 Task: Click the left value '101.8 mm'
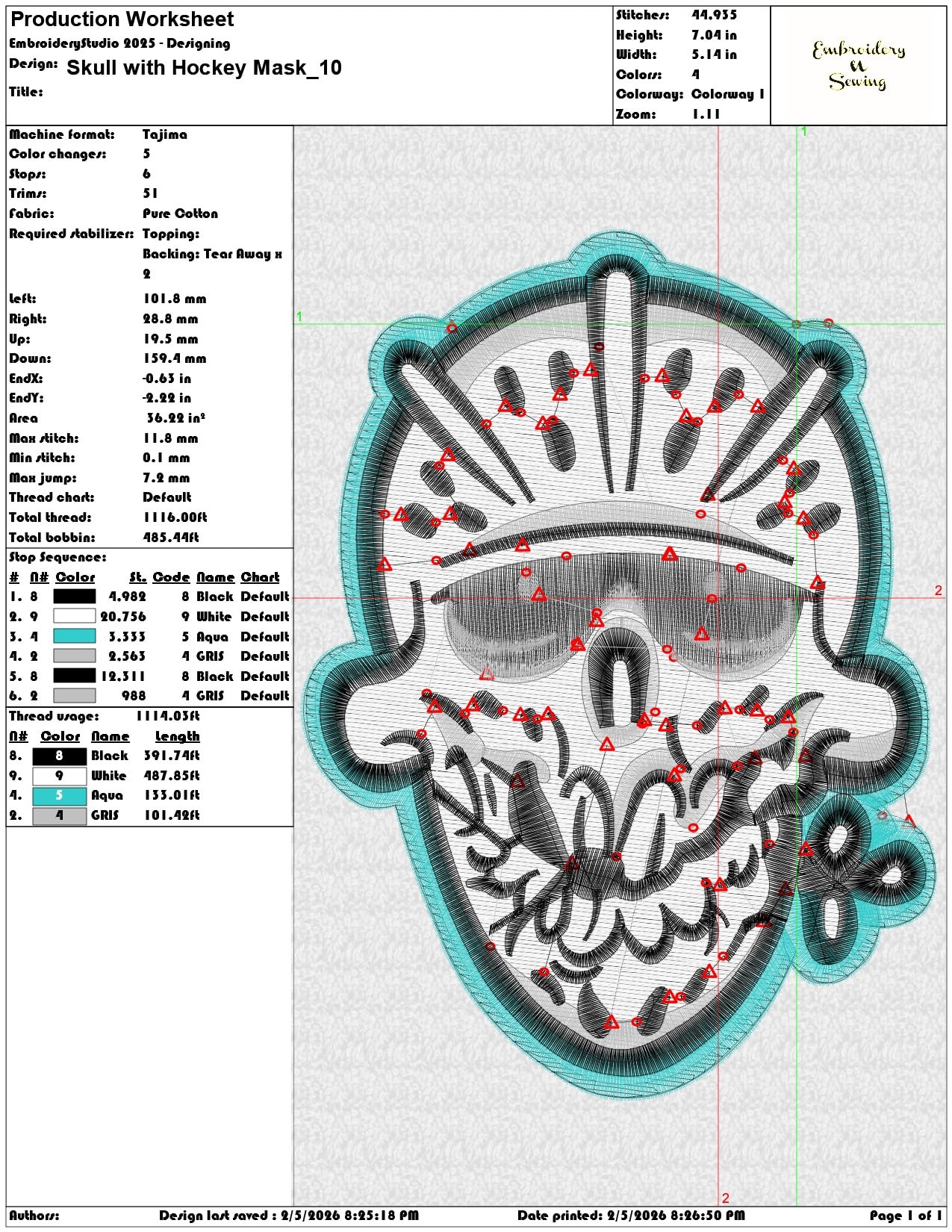point(175,299)
